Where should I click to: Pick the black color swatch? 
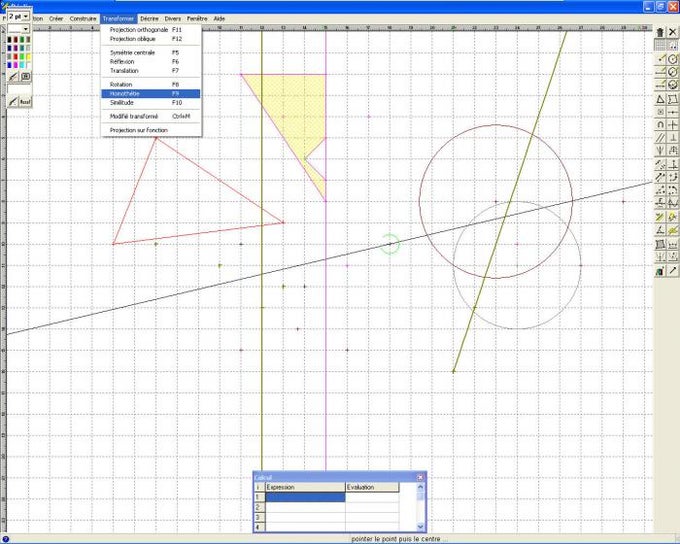click(10, 39)
